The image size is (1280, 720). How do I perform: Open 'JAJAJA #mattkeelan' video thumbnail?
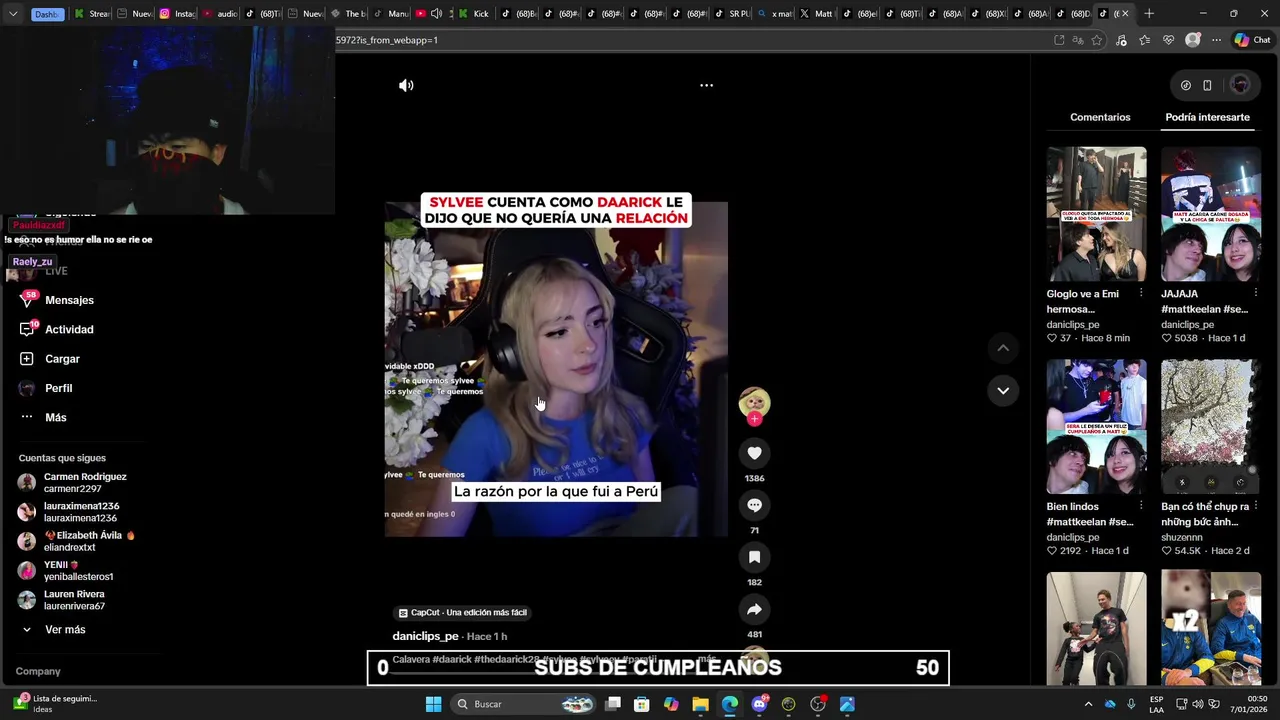[1211, 214]
